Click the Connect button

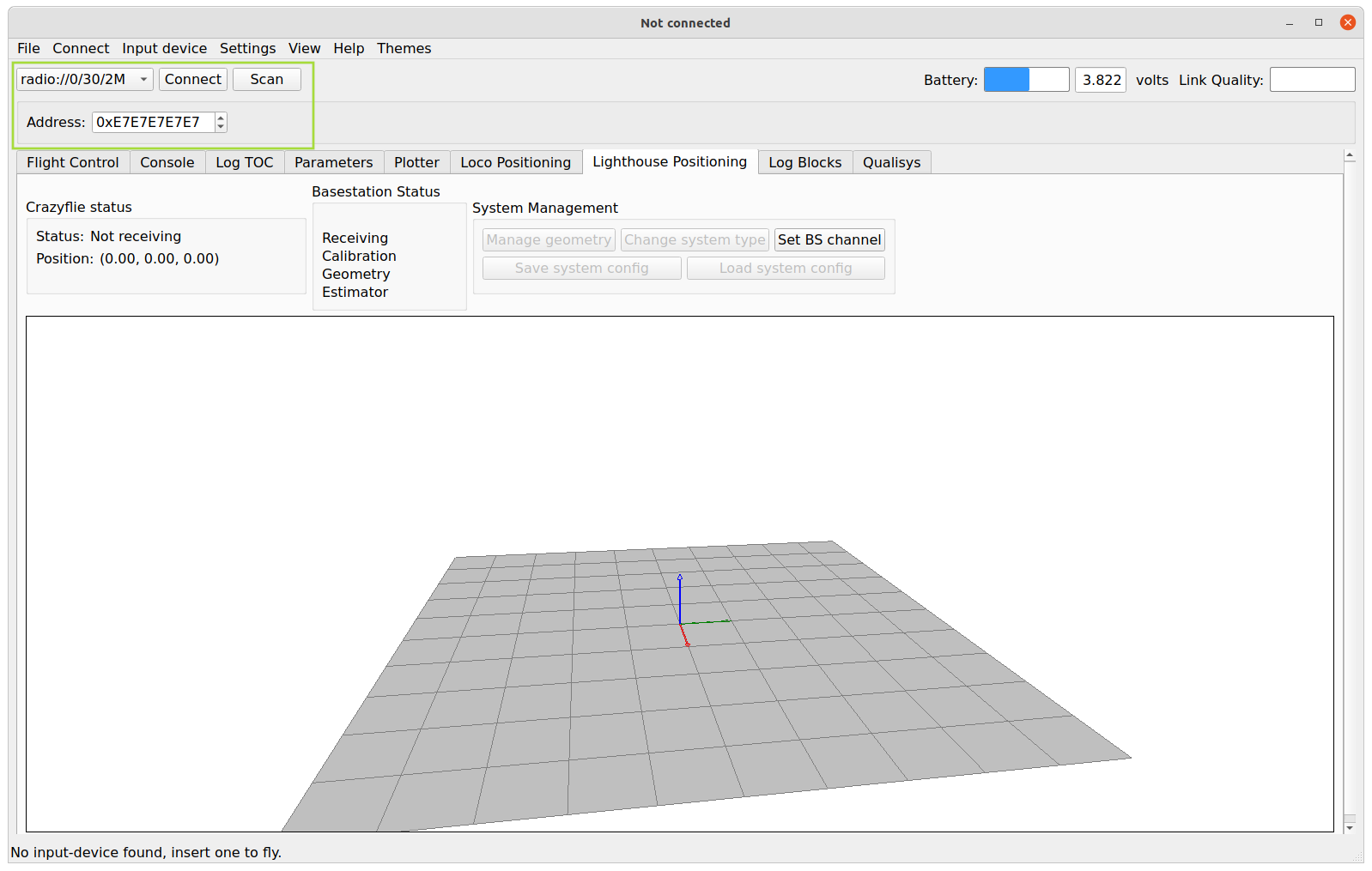(193, 79)
